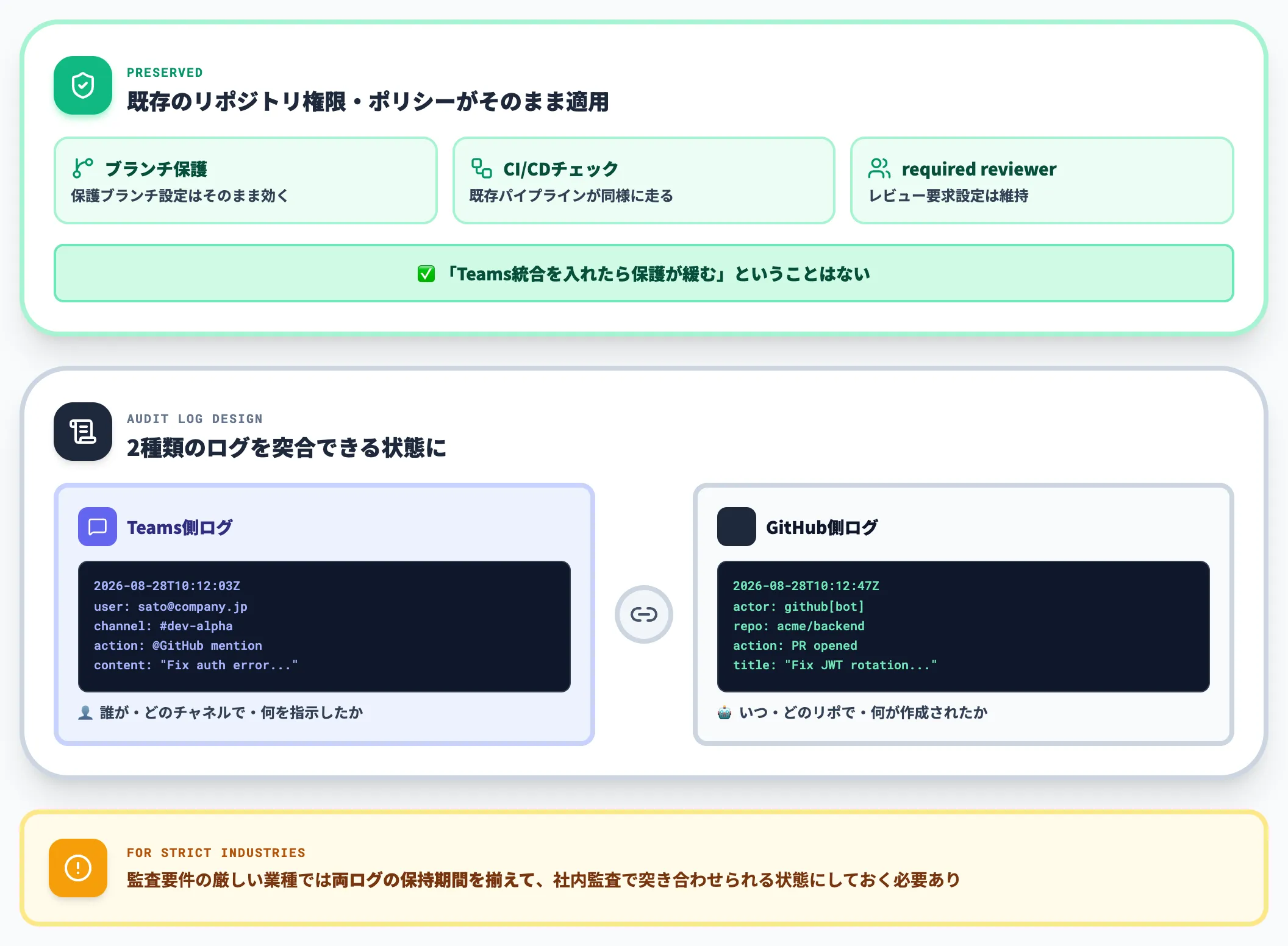Click the orange alert circle icon
The image size is (1288, 946).
tap(78, 868)
